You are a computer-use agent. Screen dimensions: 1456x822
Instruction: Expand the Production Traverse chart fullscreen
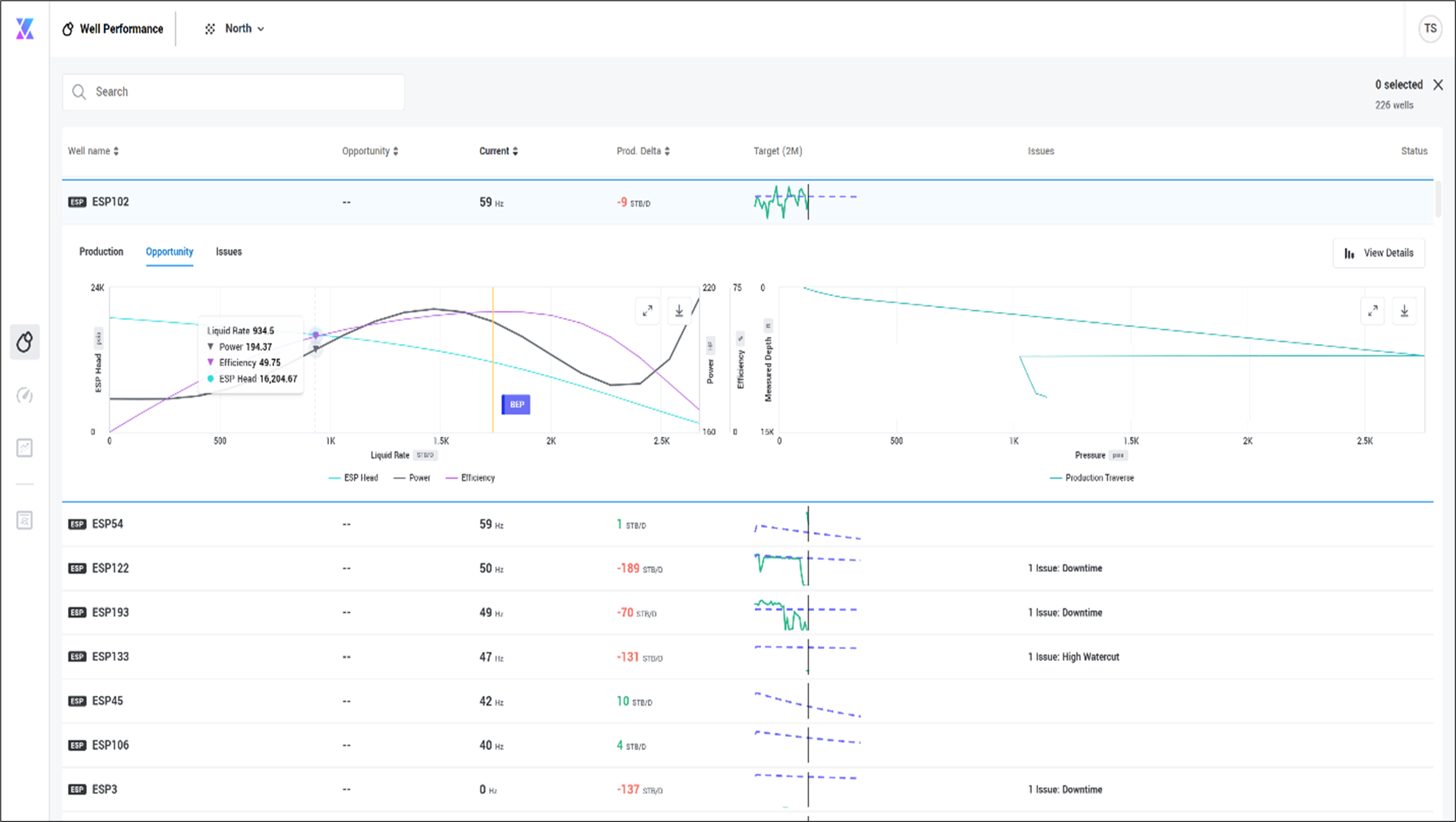pyautogui.click(x=1372, y=311)
